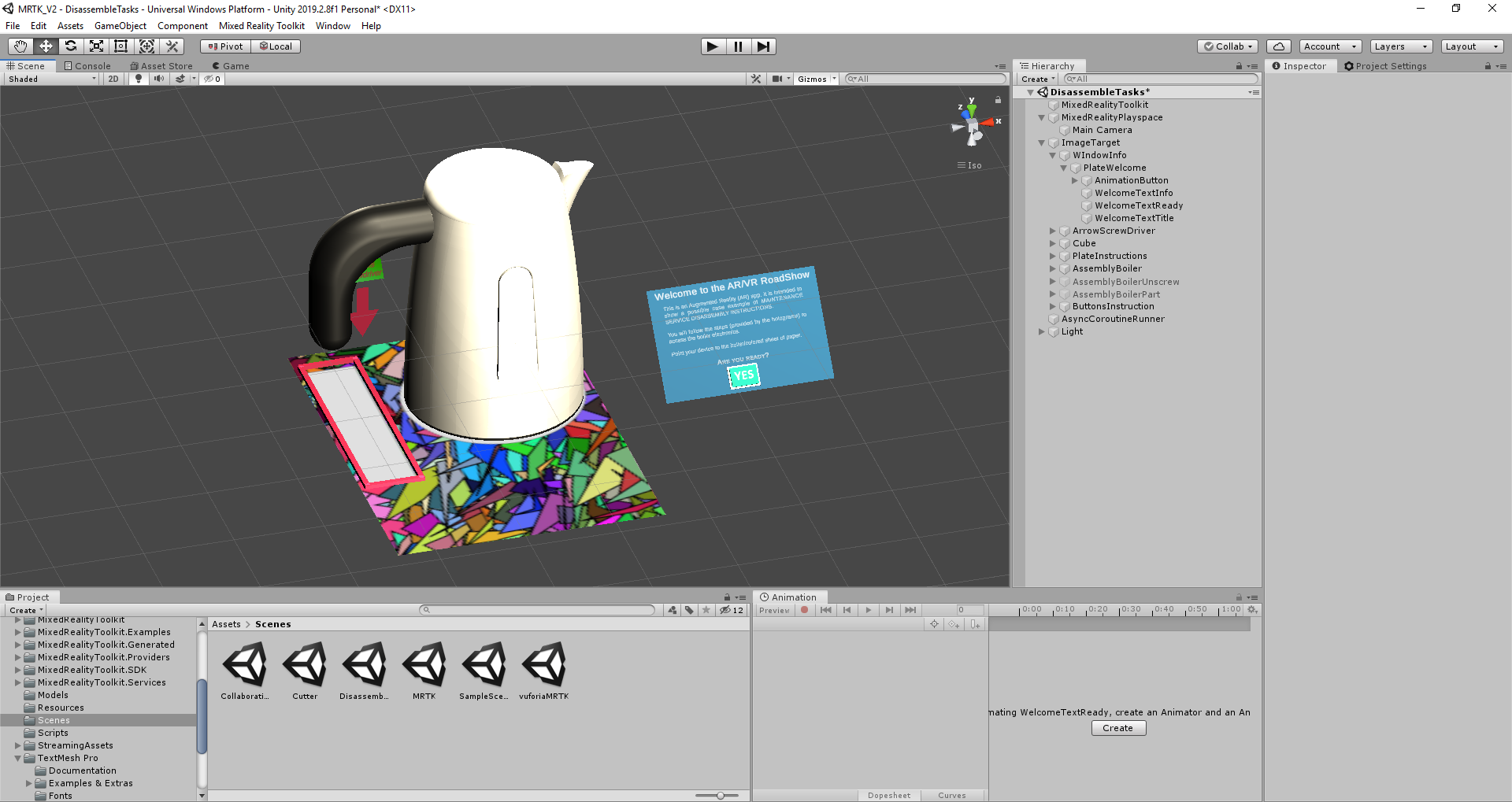Switch to the Console tab
Image resolution: width=1512 pixels, height=802 pixels.
pyautogui.click(x=87, y=66)
